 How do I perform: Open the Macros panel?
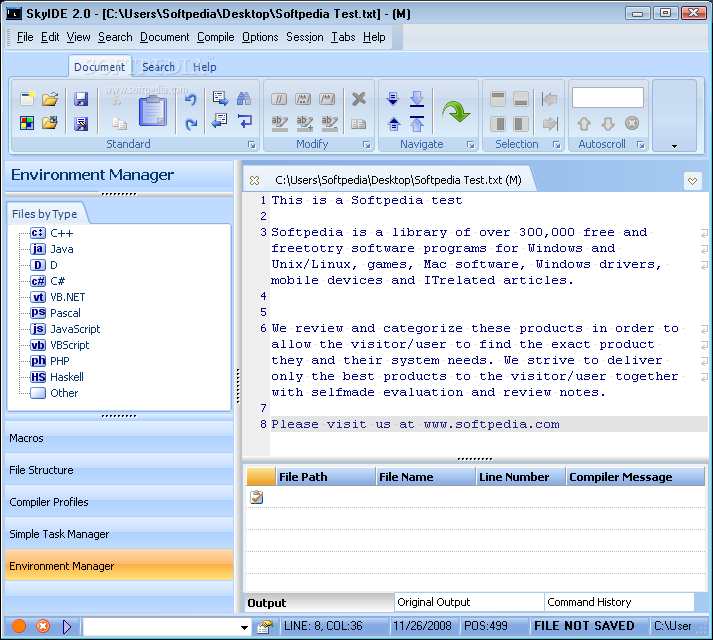(119, 438)
